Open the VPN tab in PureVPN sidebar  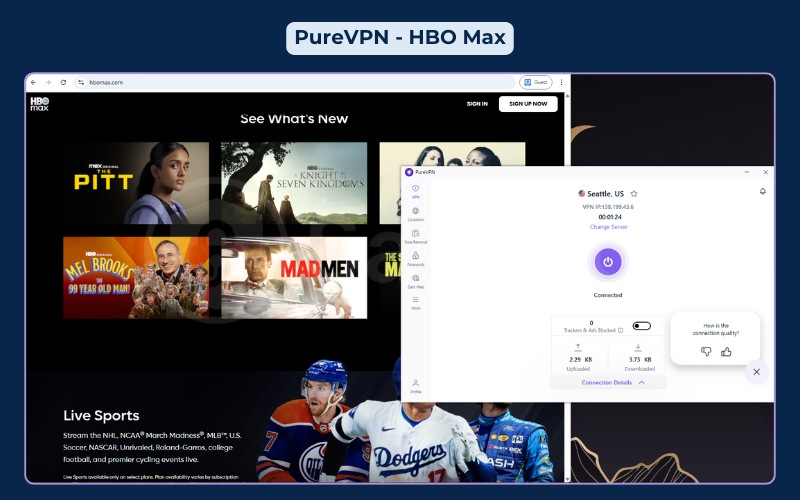(415, 192)
